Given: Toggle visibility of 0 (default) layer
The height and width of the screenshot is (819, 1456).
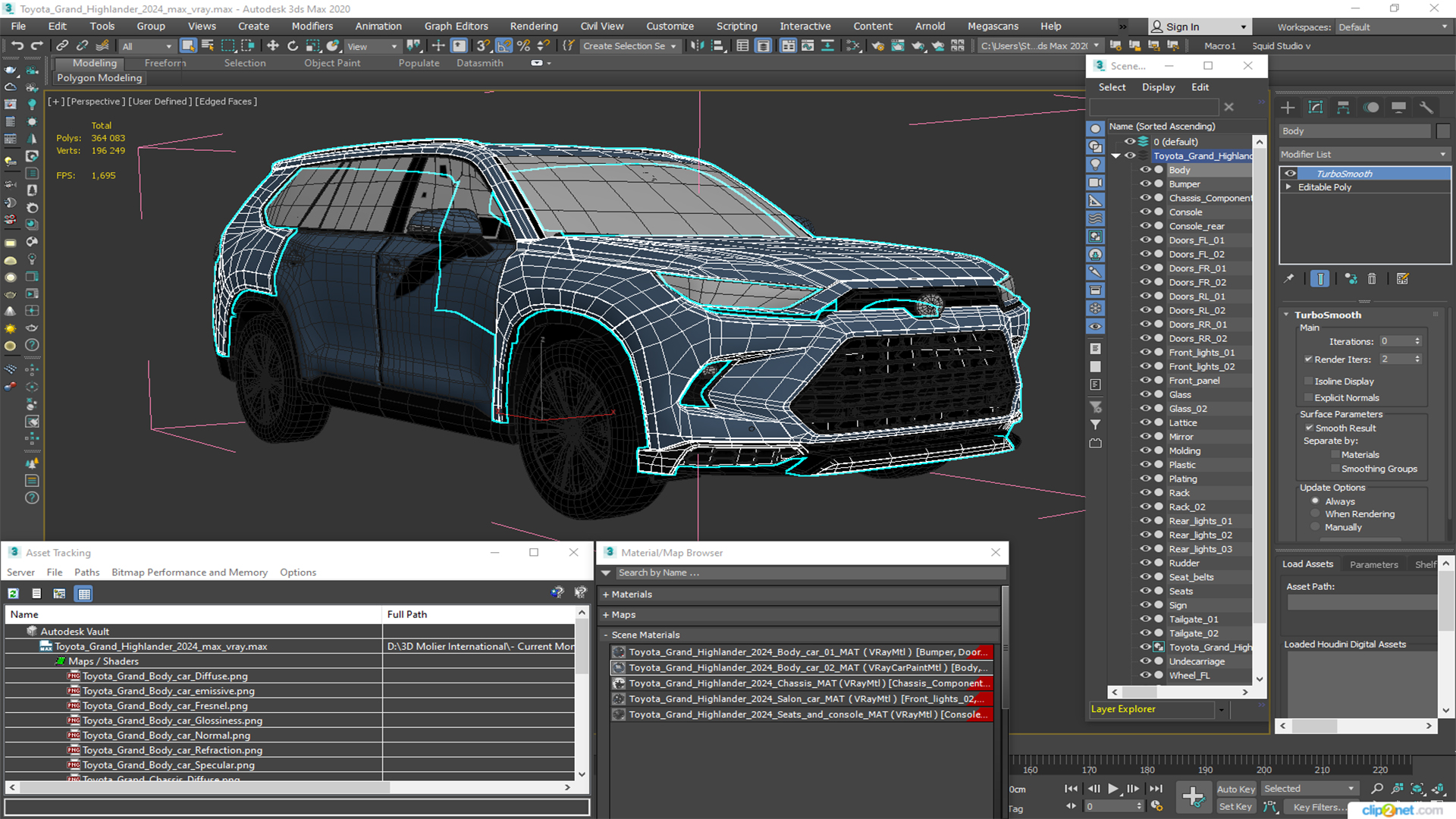Looking at the screenshot, I should pos(1130,141).
